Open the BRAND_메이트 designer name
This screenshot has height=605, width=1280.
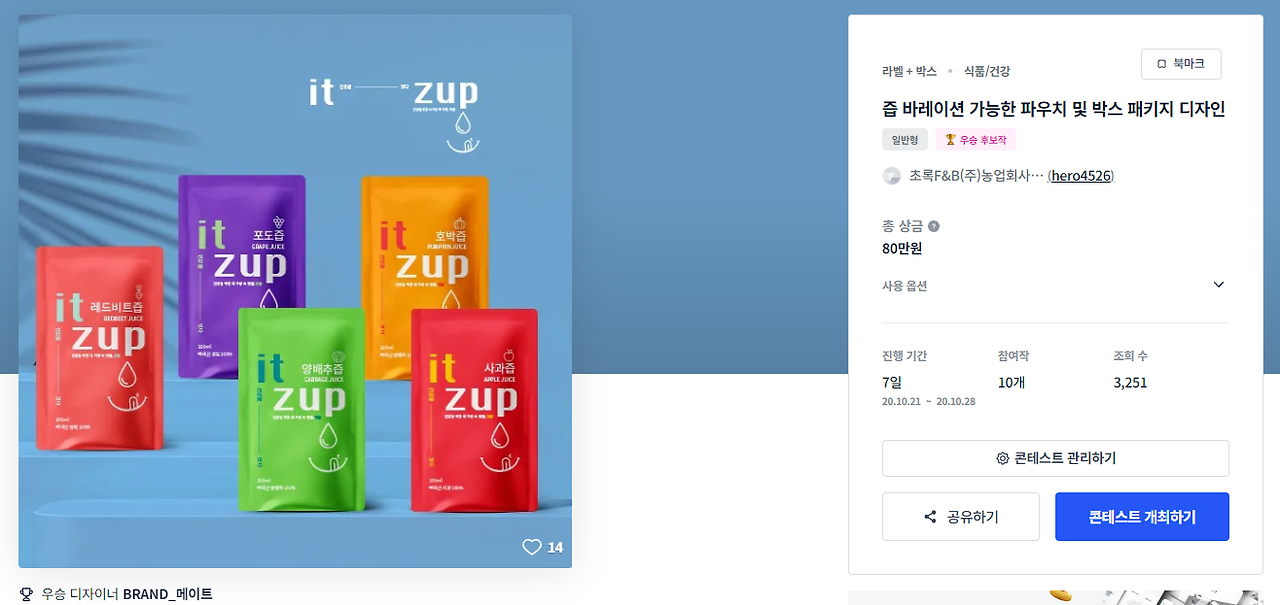168,594
